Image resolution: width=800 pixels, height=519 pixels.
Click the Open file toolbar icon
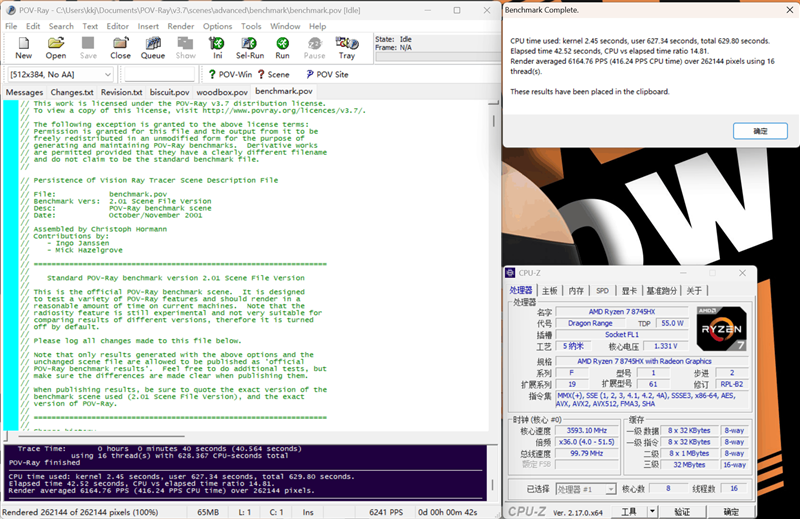coord(56,47)
